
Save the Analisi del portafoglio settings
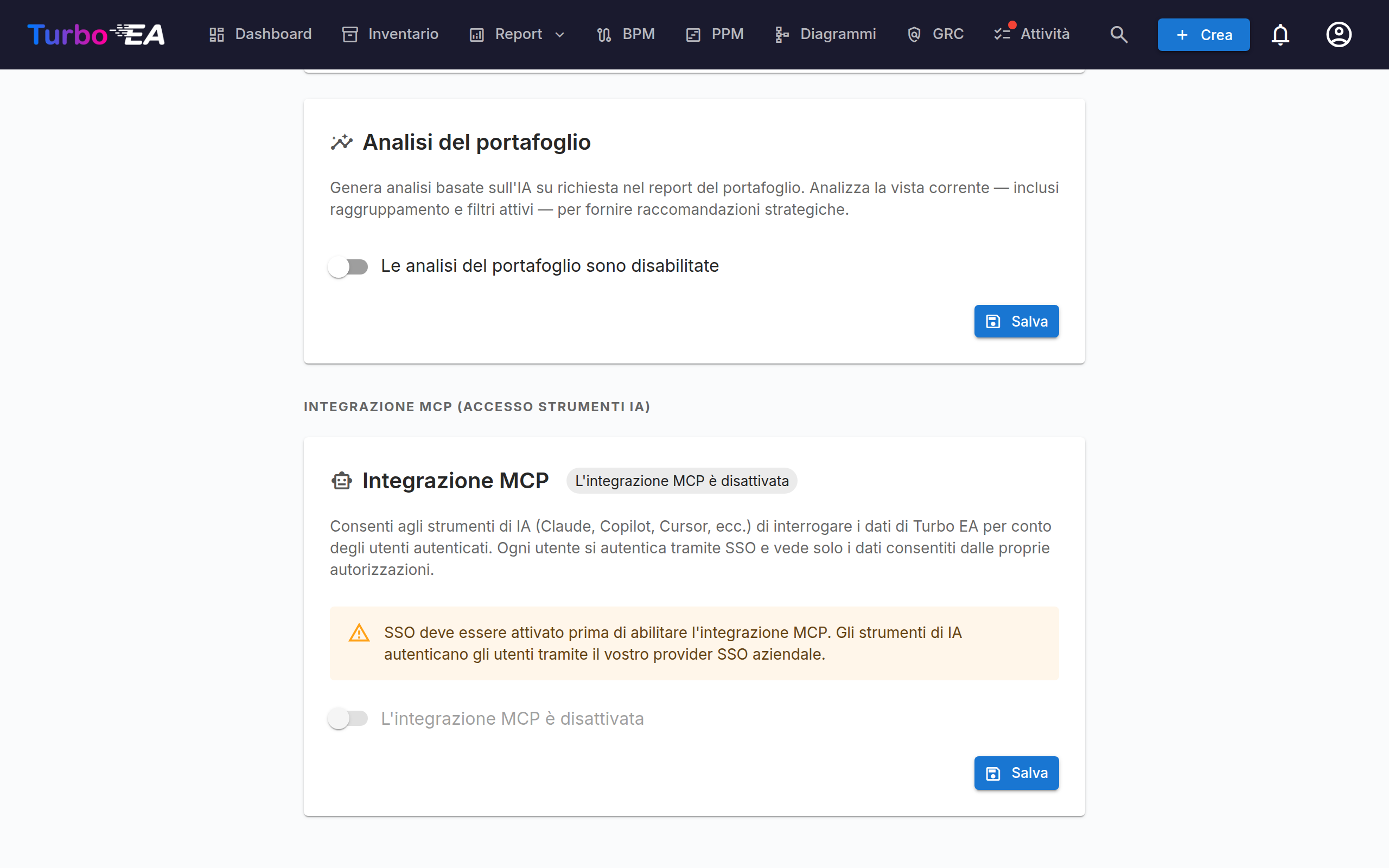(1016, 321)
